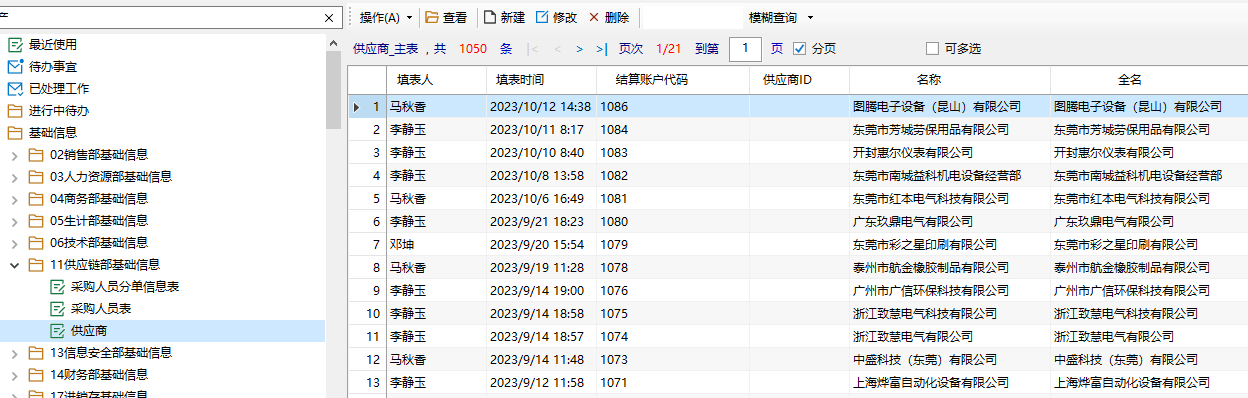Click the 供应商 form icon in tree

[x=58, y=331]
